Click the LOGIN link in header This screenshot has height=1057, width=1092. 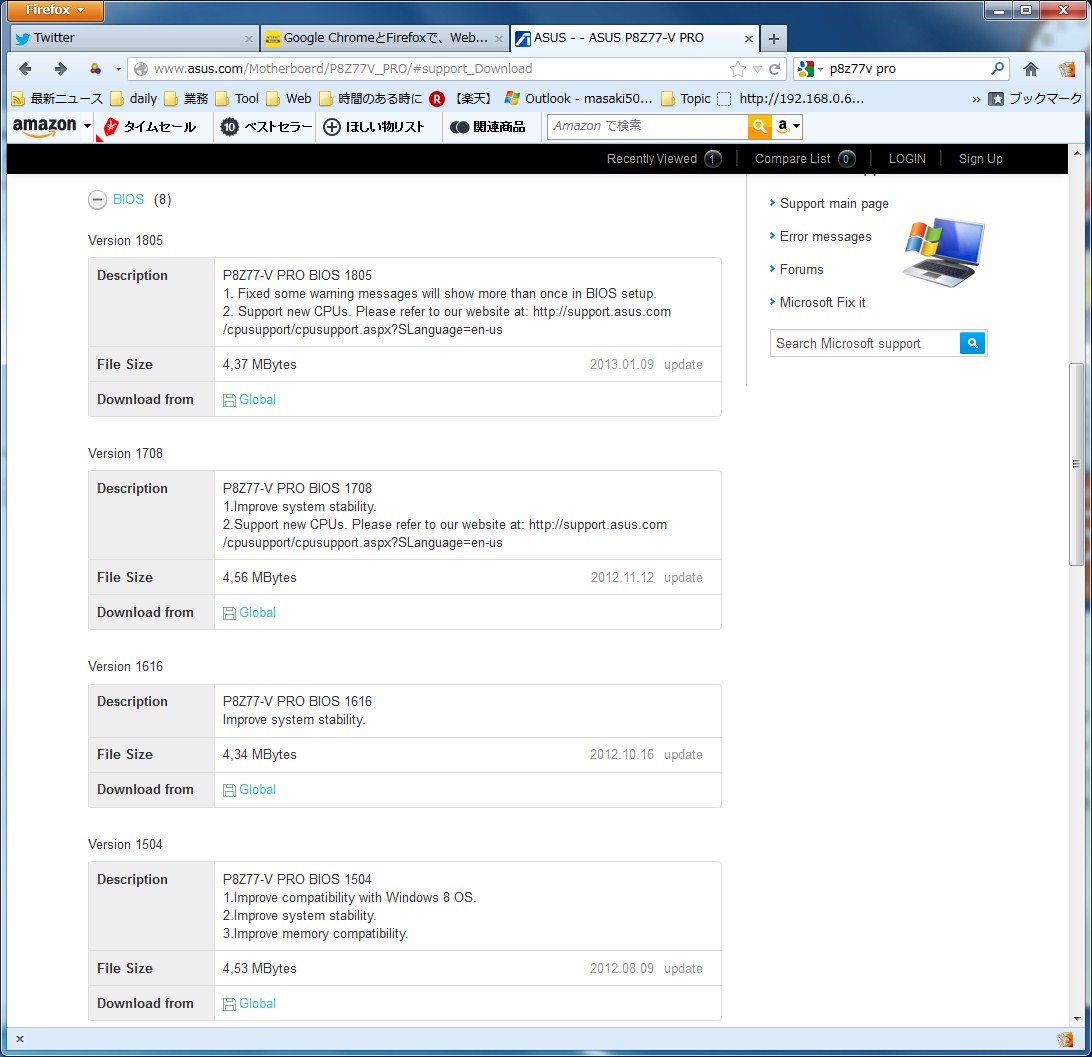907,159
